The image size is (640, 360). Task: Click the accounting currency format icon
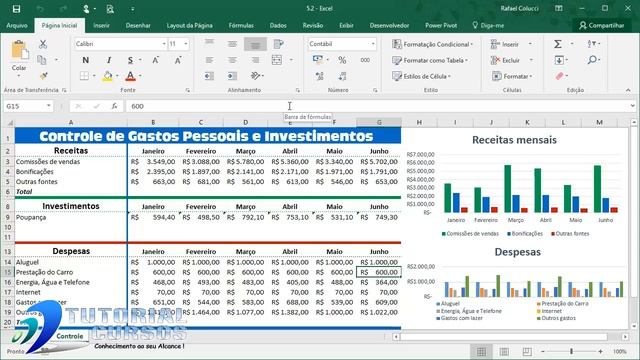click(x=318, y=60)
